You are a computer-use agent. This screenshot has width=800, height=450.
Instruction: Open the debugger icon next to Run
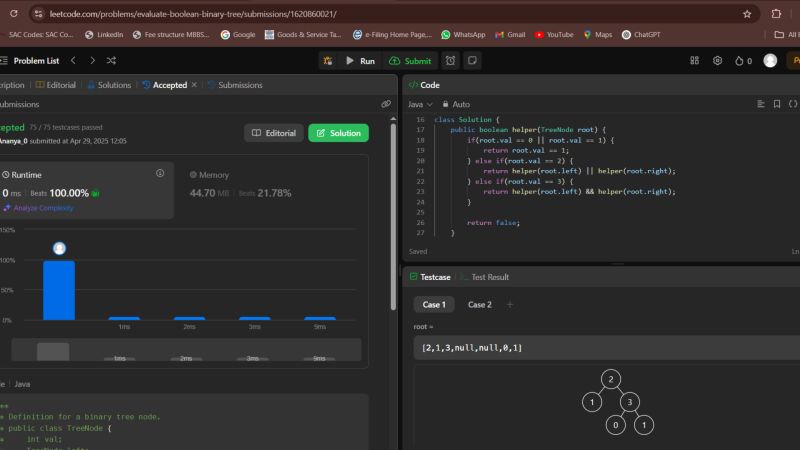tap(328, 61)
